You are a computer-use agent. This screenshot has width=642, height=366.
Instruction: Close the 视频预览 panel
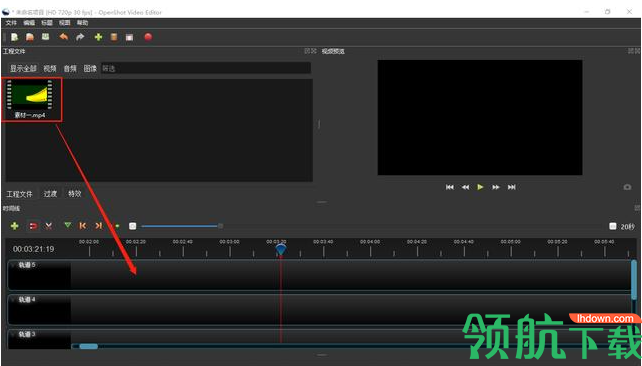coord(637,51)
